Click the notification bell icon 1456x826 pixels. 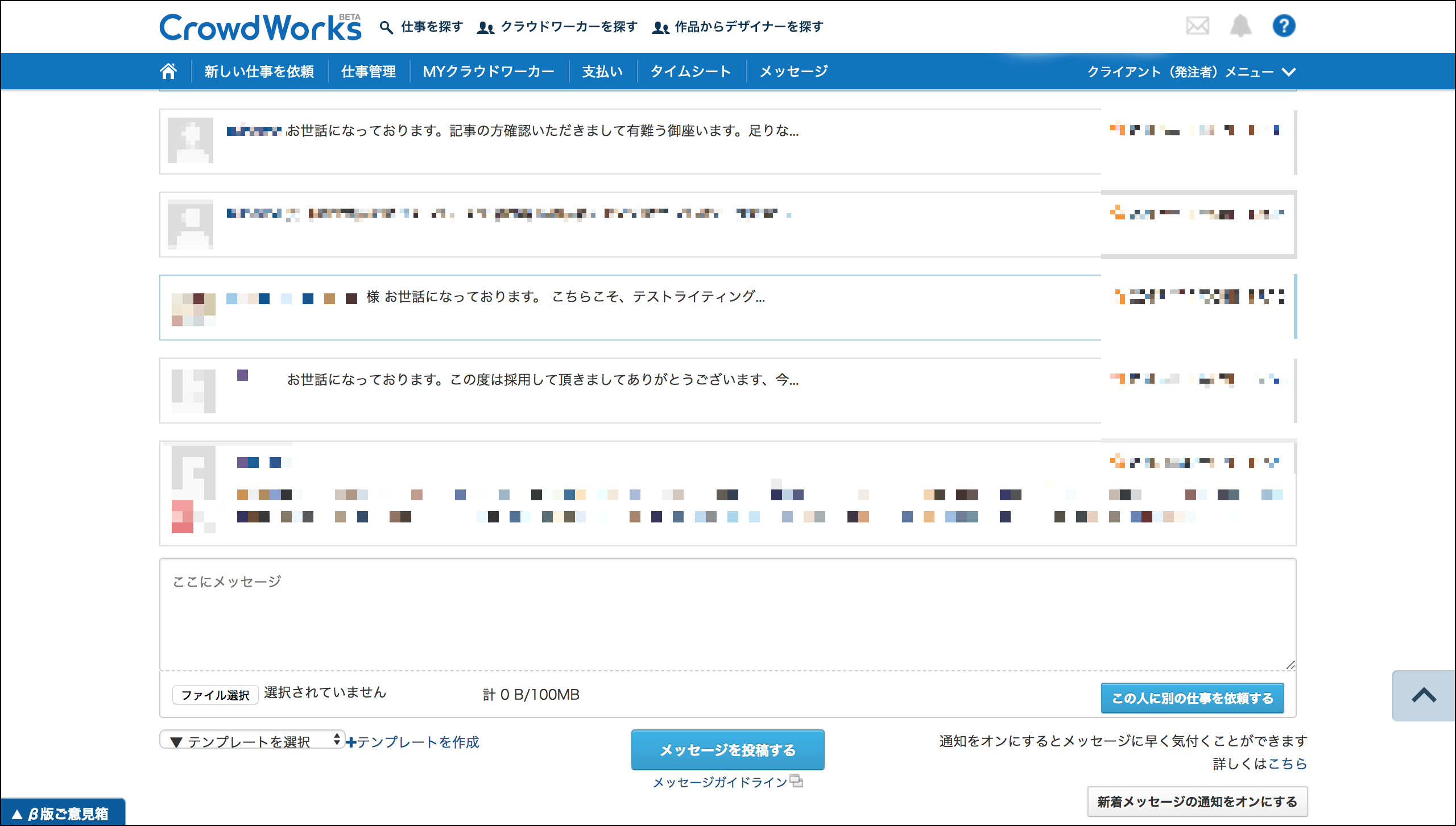[1240, 26]
